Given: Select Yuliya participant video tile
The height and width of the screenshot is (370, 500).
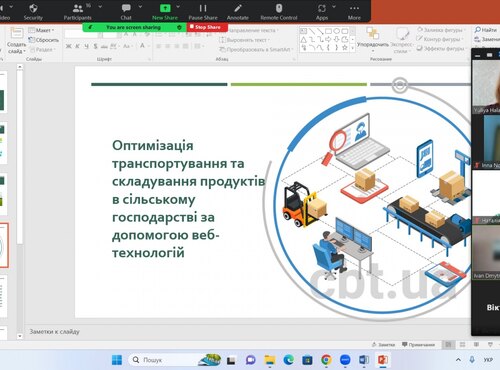Looking at the screenshot, I should pos(486,87).
